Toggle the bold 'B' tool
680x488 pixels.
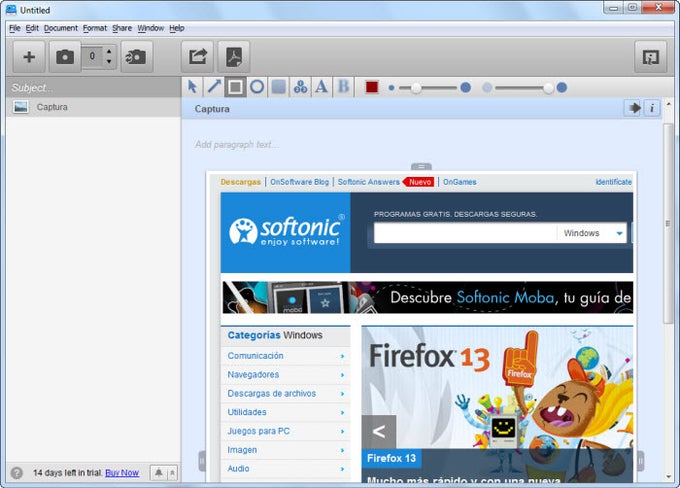pyautogui.click(x=343, y=87)
